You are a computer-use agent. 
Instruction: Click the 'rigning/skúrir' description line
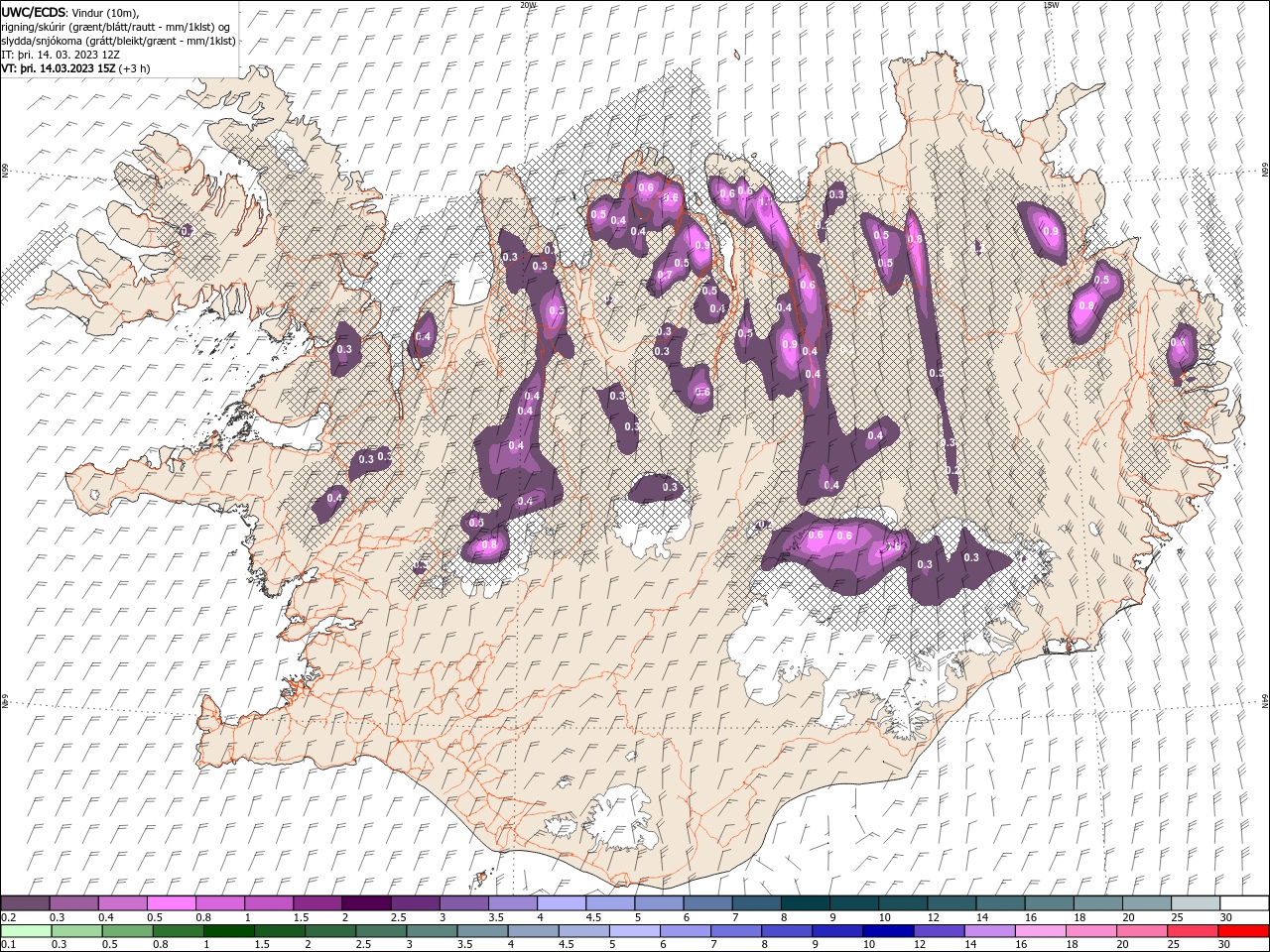(117, 27)
